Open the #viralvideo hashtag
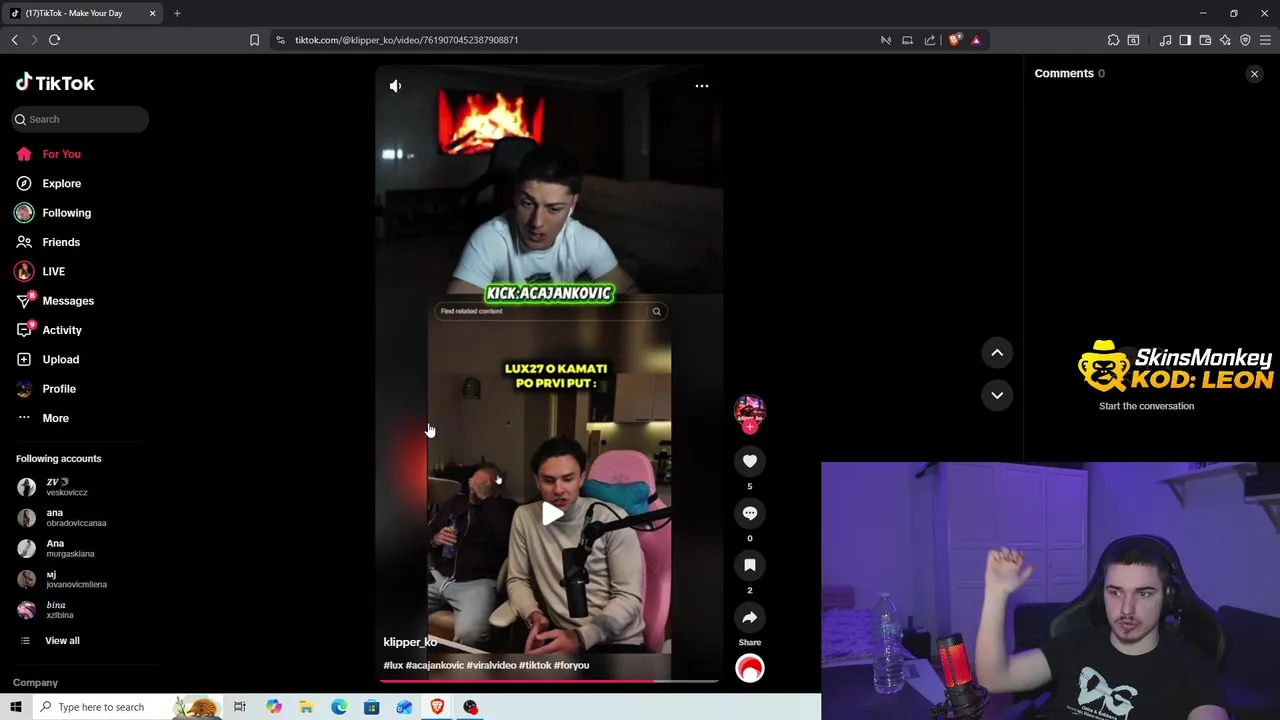Screen dimensions: 1280x720 491,665
